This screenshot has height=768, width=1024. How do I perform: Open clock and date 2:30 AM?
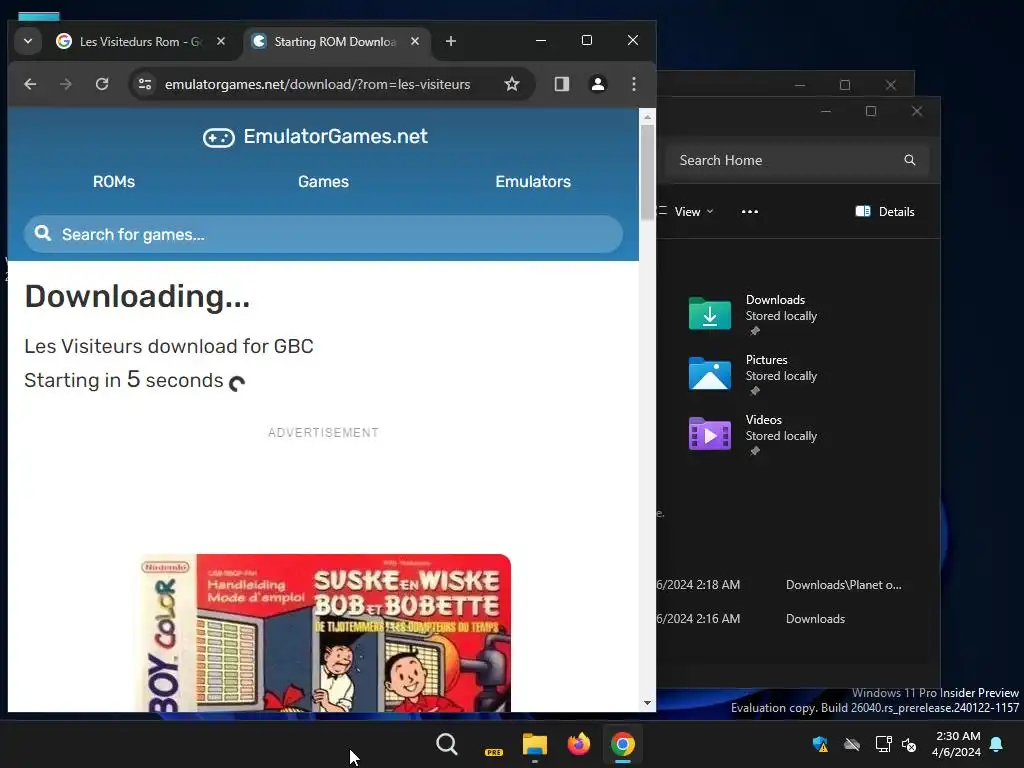(957, 744)
